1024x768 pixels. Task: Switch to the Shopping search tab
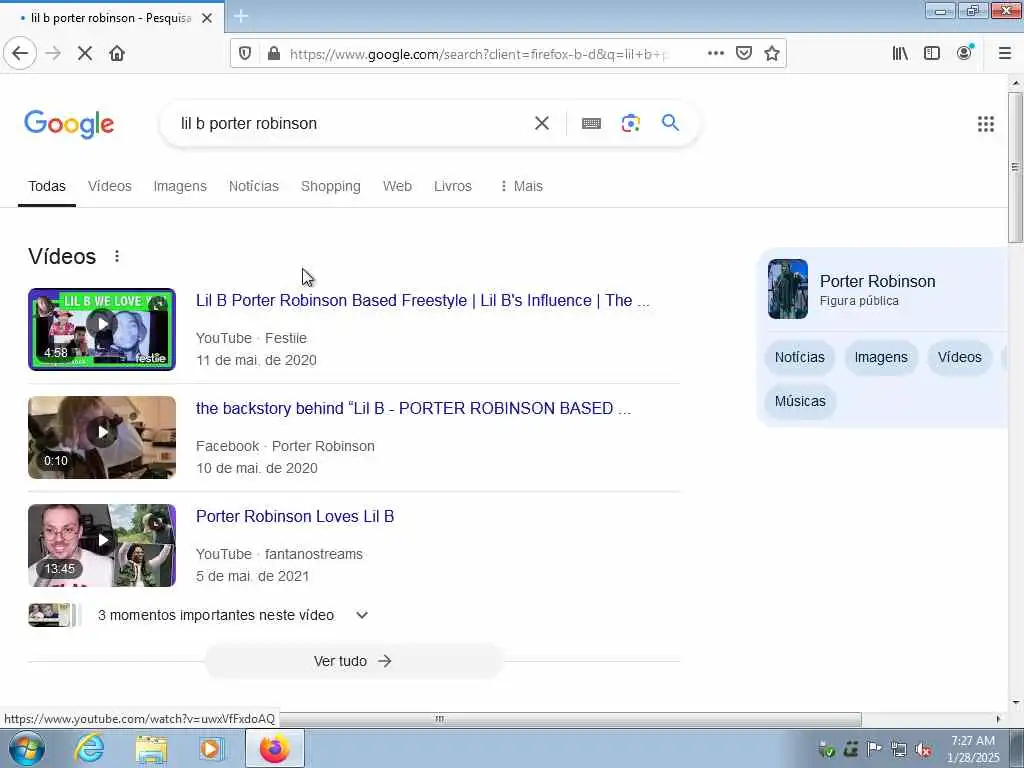pyautogui.click(x=330, y=186)
